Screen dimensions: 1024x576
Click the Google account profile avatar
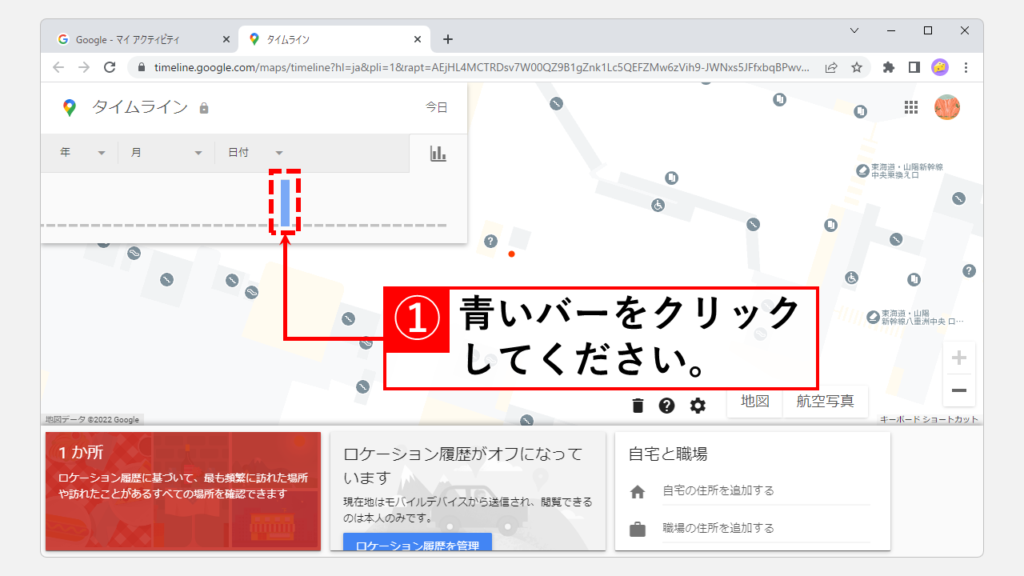947,108
